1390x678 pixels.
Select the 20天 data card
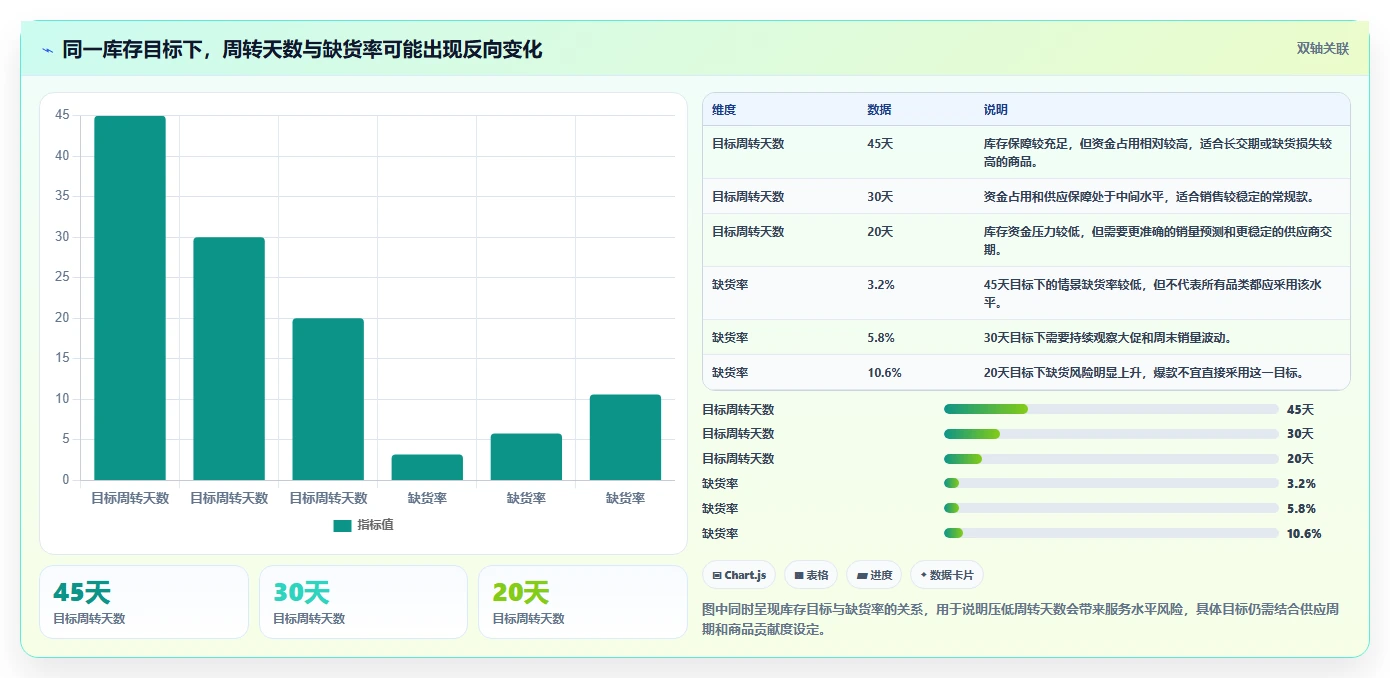[x=583, y=602]
